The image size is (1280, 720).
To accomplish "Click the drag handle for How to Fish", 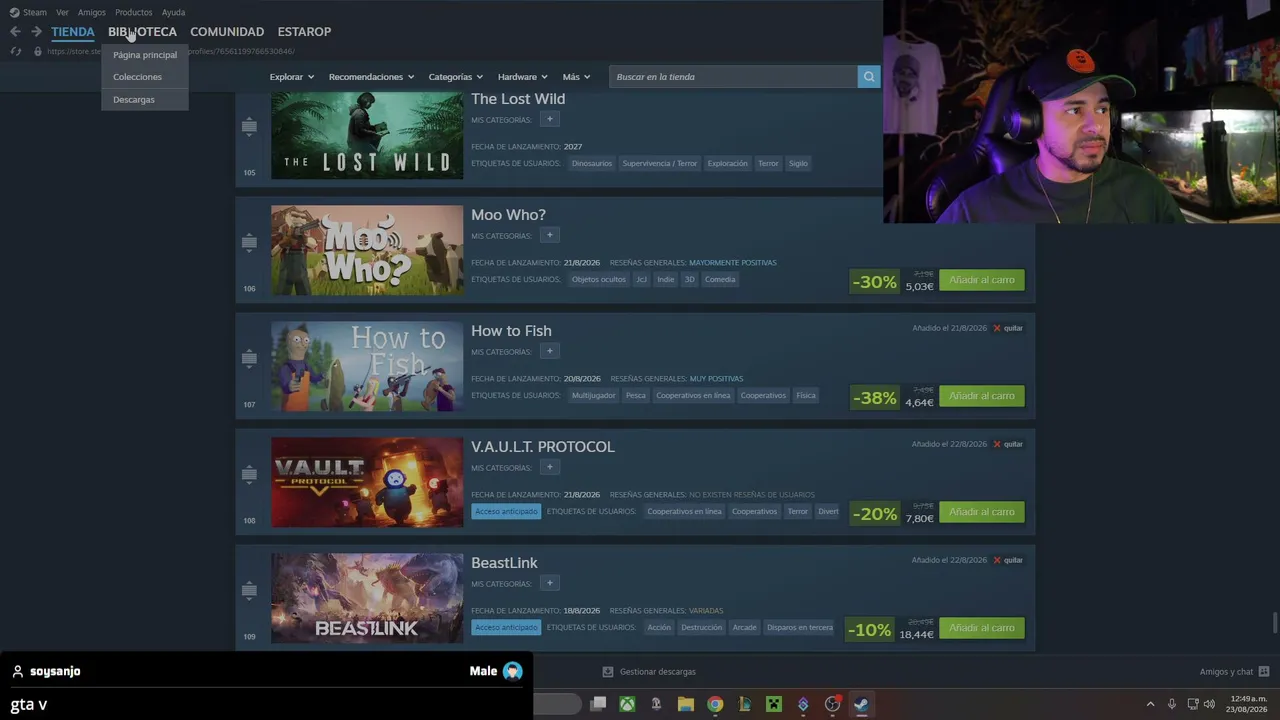I will 249,359.
